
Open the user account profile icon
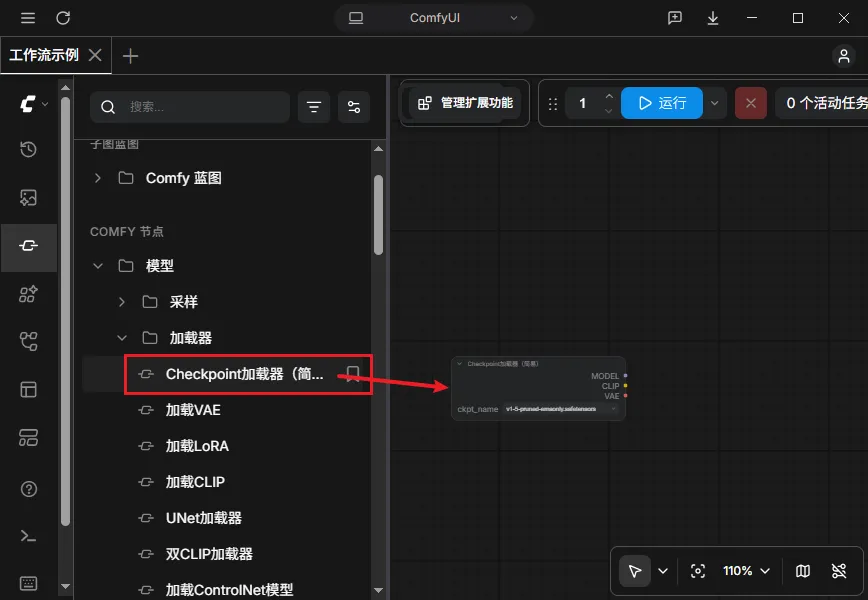[x=844, y=55]
